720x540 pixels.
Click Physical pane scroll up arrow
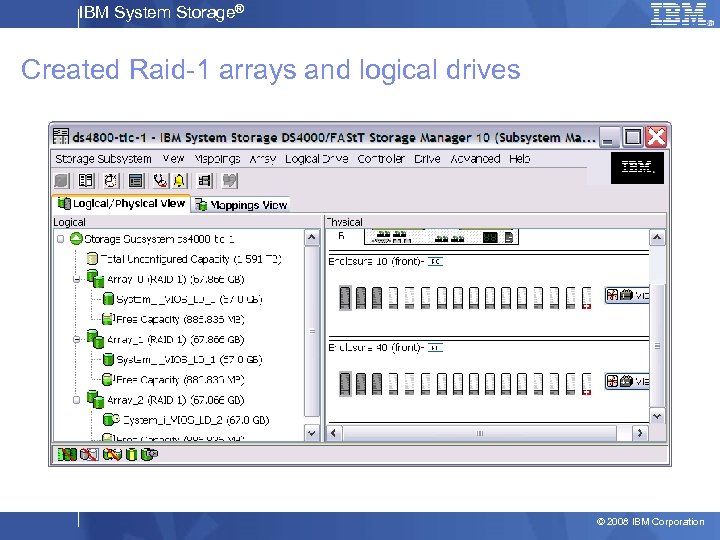coord(657,237)
